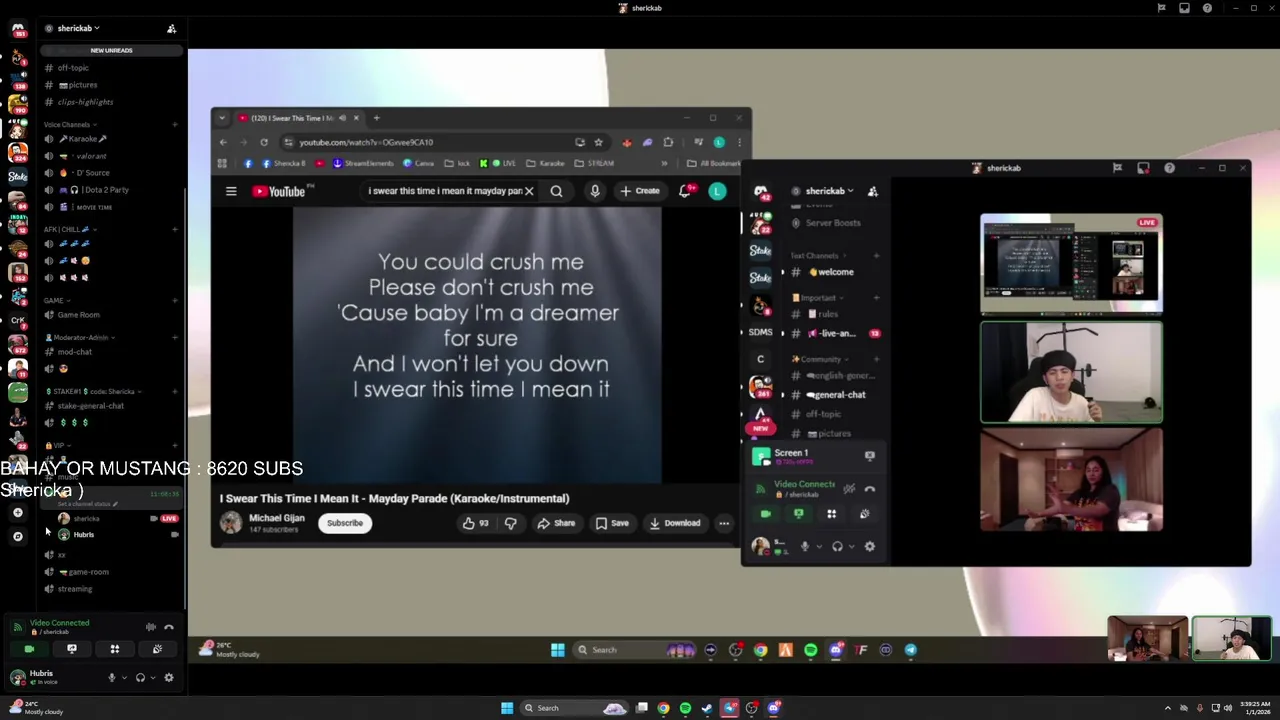Screen dimensions: 1280x720
Task: Open streamed YouTube hamburger guide menu
Action: click(x=231, y=191)
